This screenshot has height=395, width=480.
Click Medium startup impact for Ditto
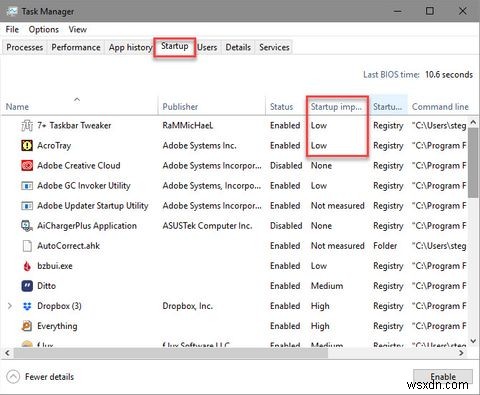(327, 286)
